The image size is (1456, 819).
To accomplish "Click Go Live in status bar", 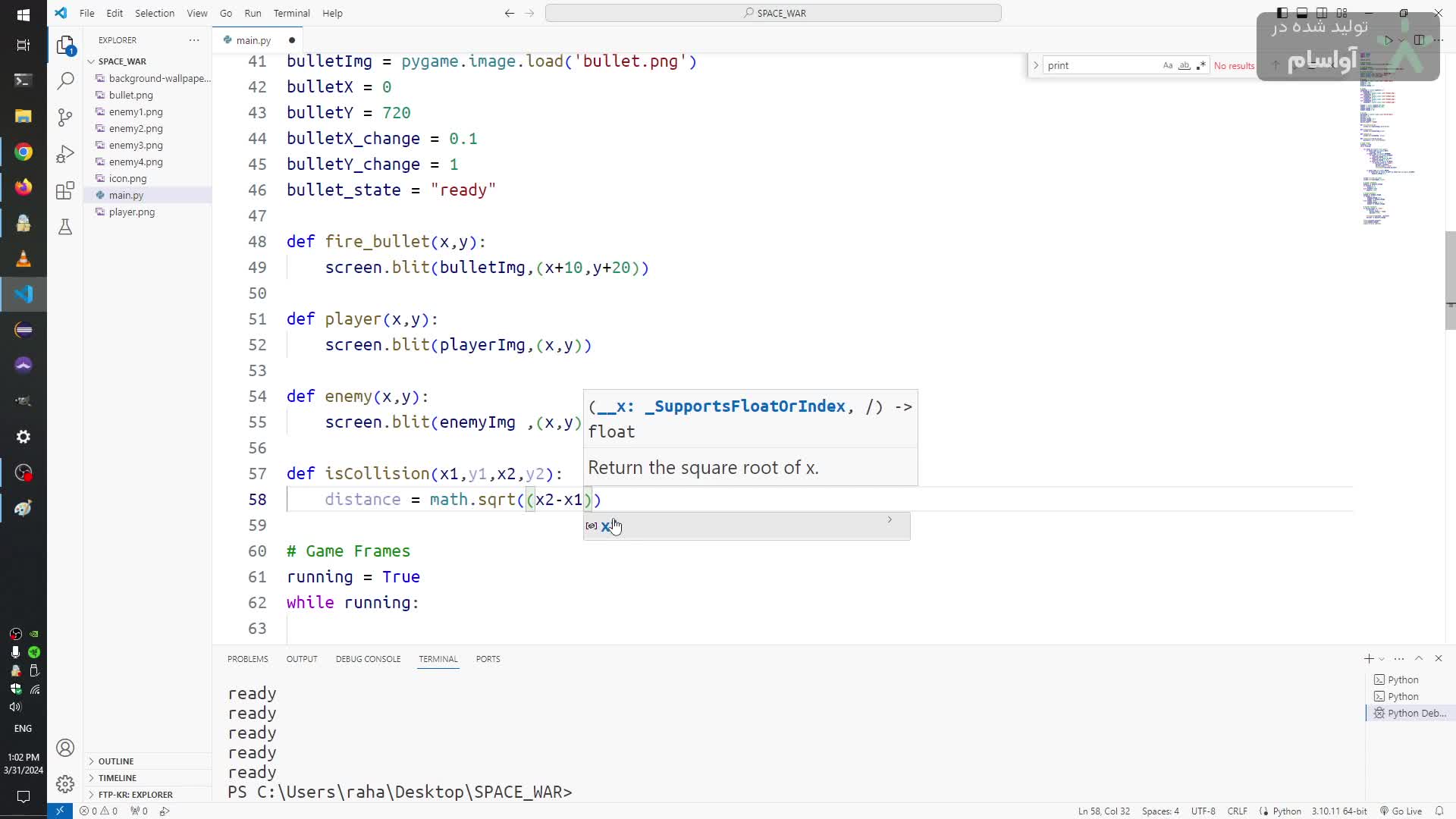I will (x=1401, y=811).
